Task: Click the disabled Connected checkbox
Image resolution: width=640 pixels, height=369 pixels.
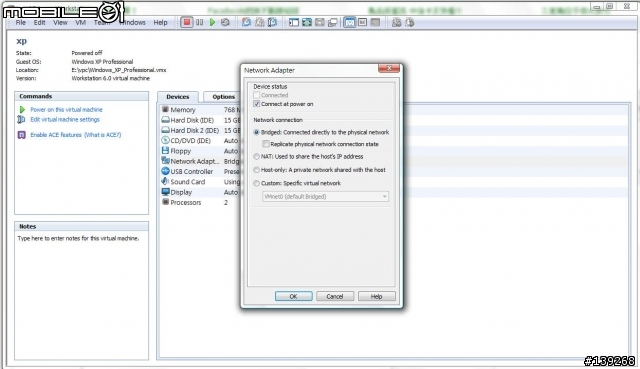Action: 256,95
